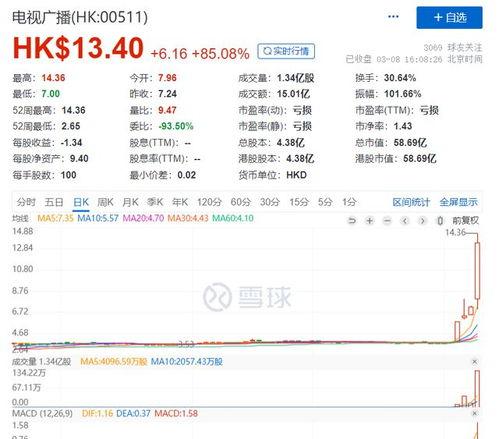Switch to the 60分 chart tab
The width and height of the screenshot is (499, 439).
point(241,202)
